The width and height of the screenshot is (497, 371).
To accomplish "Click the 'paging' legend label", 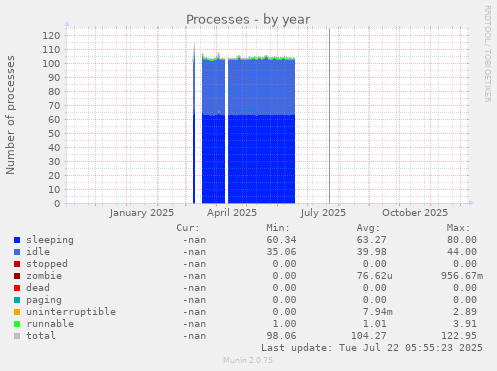I will (44, 300).
